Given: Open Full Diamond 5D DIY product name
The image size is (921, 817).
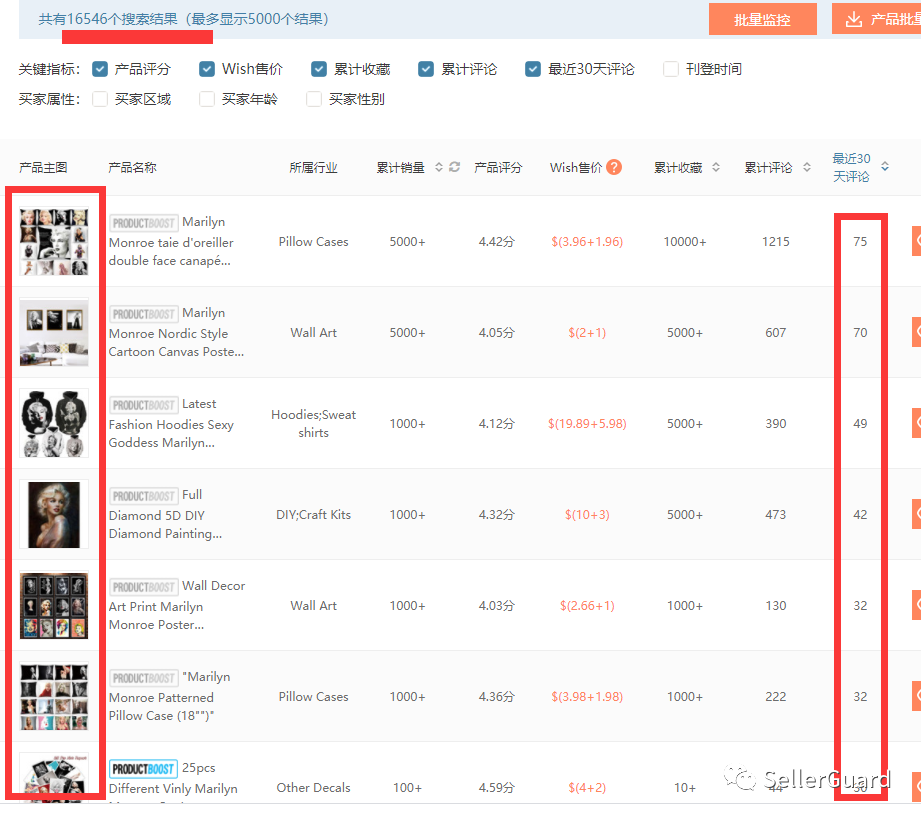Looking at the screenshot, I should pyautogui.click(x=165, y=515).
